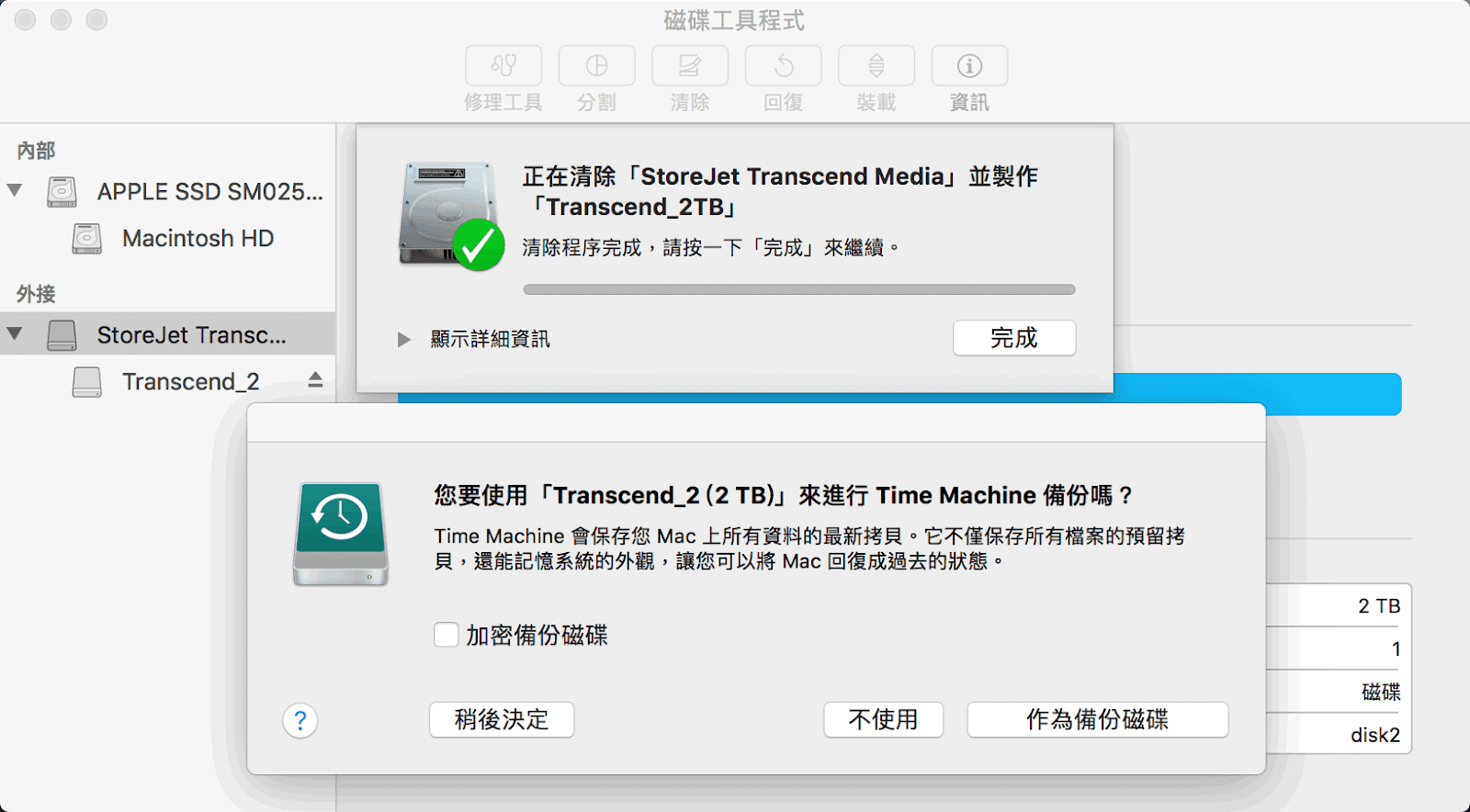Click the Erase (清除) toolbar icon

(690, 66)
